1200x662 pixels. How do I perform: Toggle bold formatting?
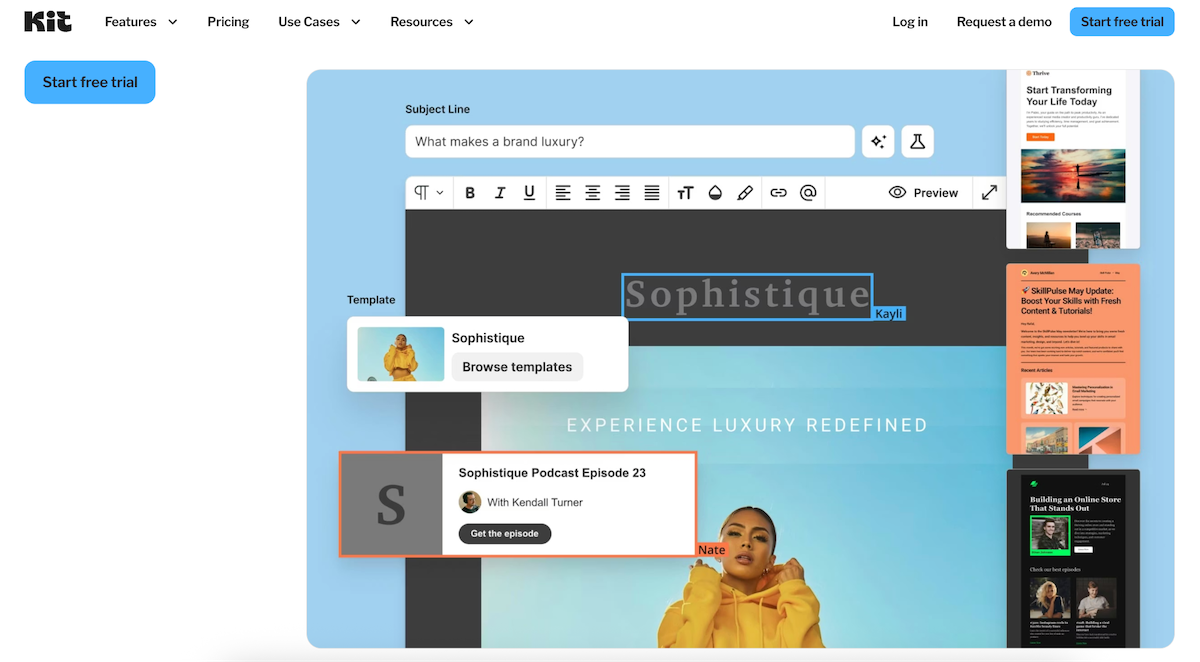pos(470,193)
